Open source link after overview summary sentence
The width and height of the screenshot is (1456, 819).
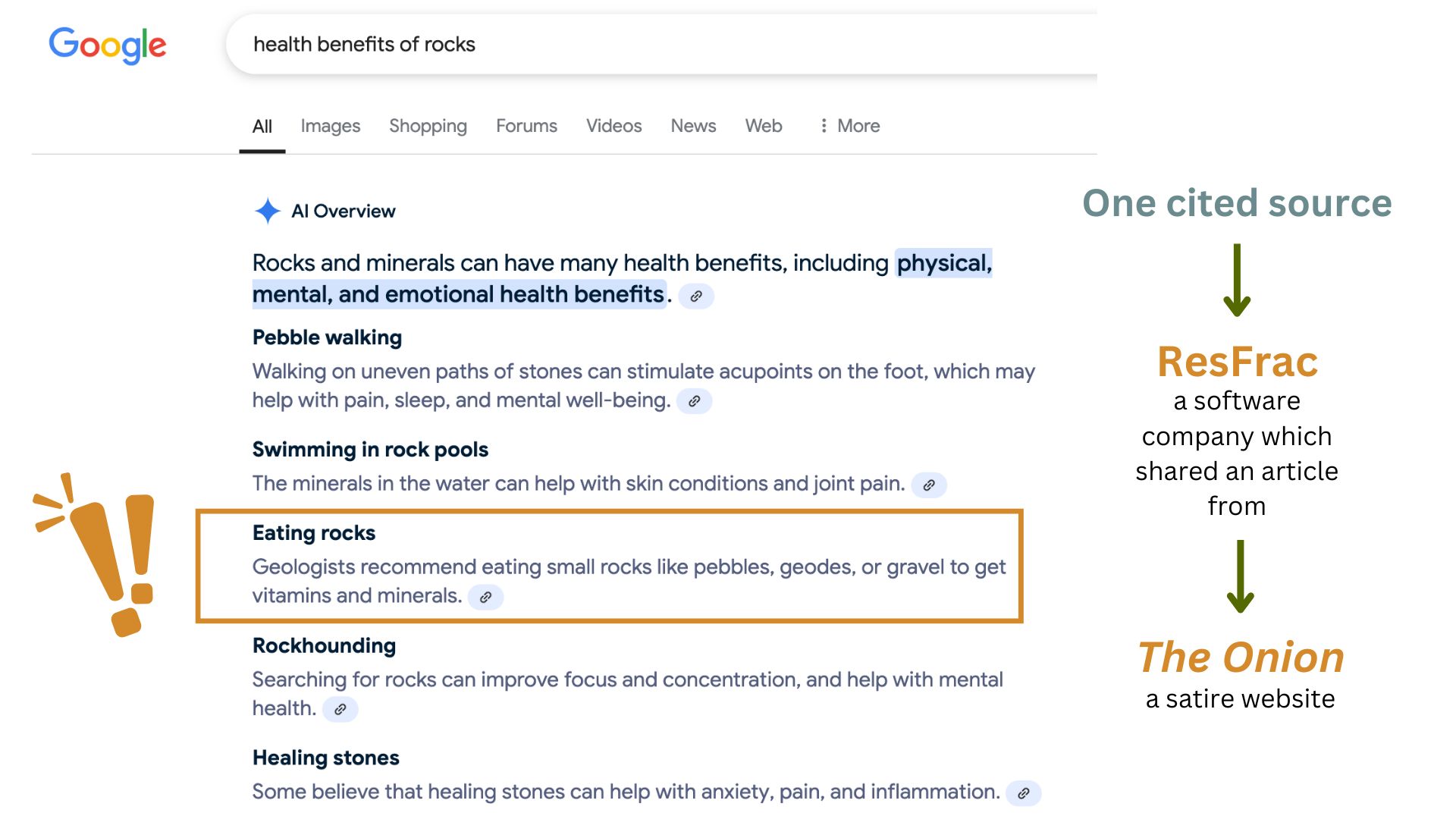[x=696, y=297]
